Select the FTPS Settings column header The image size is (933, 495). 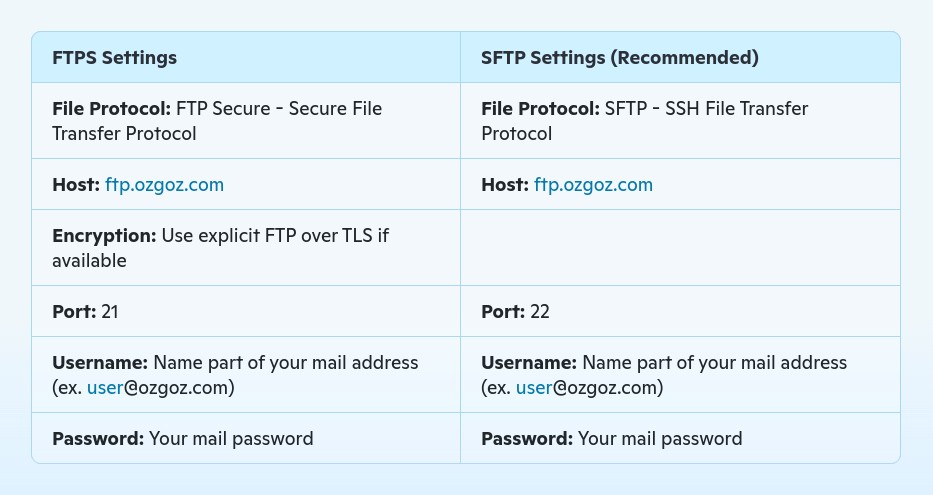(114, 58)
